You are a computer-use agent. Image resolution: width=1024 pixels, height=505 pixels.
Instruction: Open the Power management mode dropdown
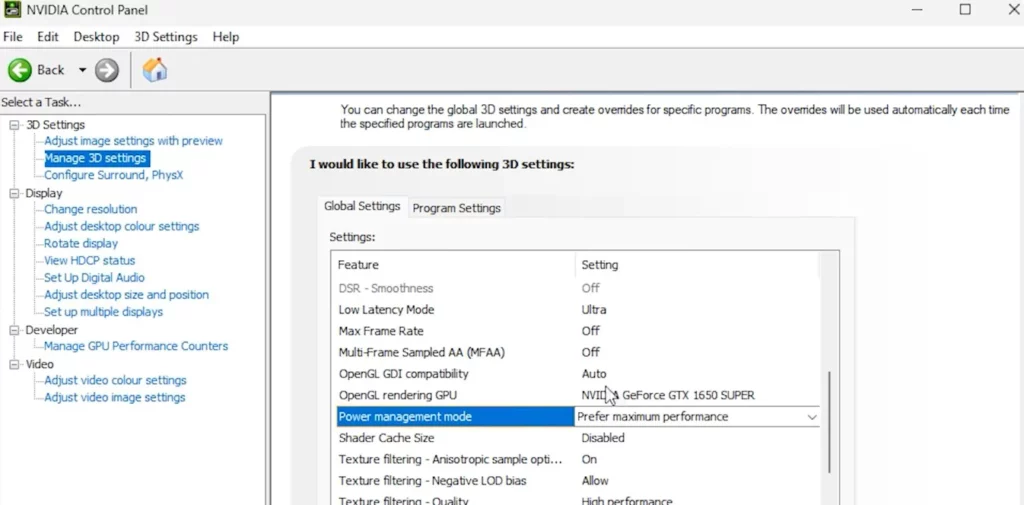811,417
